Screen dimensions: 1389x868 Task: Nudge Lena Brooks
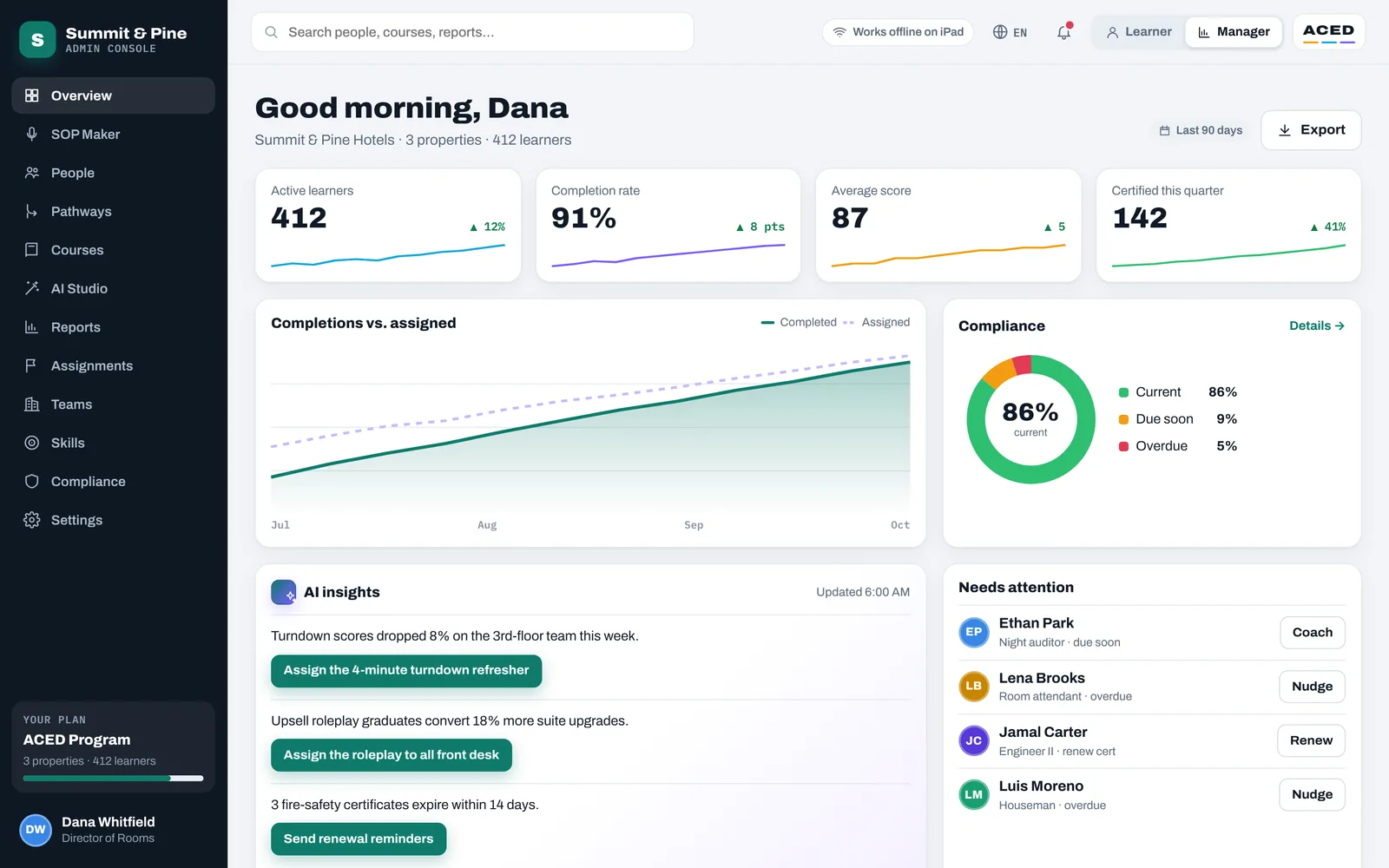pyautogui.click(x=1312, y=687)
